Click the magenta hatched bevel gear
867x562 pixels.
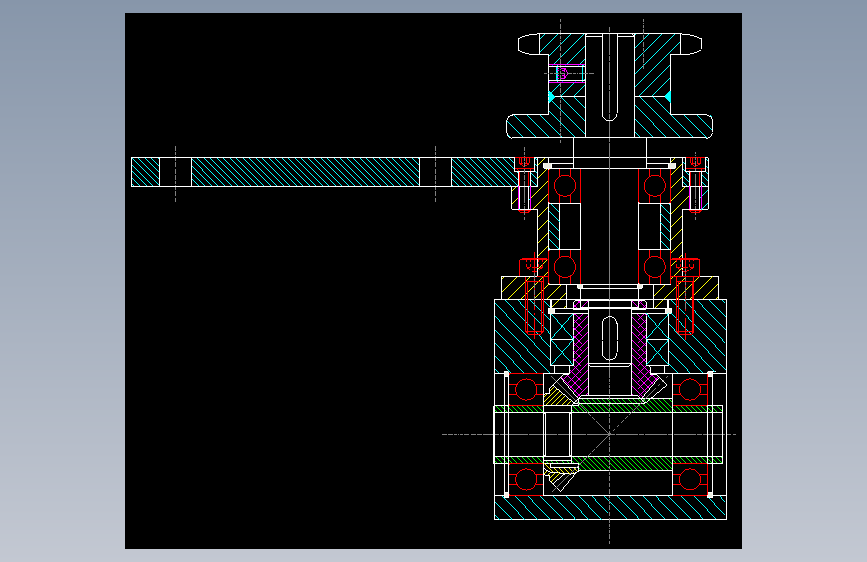pyautogui.click(x=609, y=351)
